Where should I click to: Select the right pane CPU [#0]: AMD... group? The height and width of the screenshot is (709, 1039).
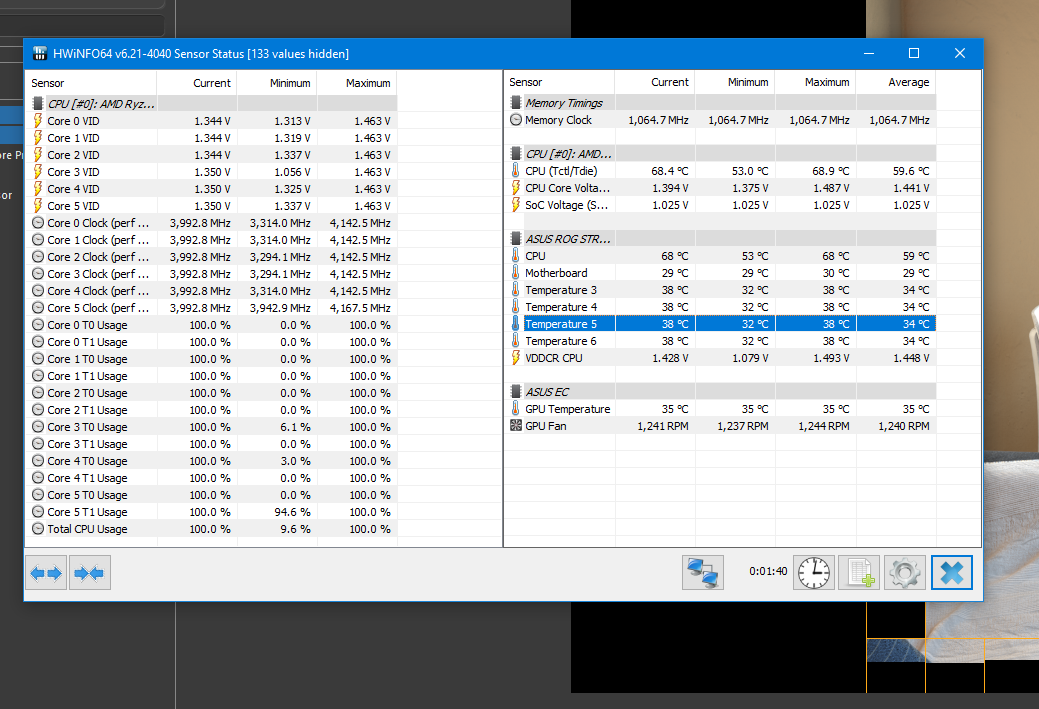tap(721, 154)
